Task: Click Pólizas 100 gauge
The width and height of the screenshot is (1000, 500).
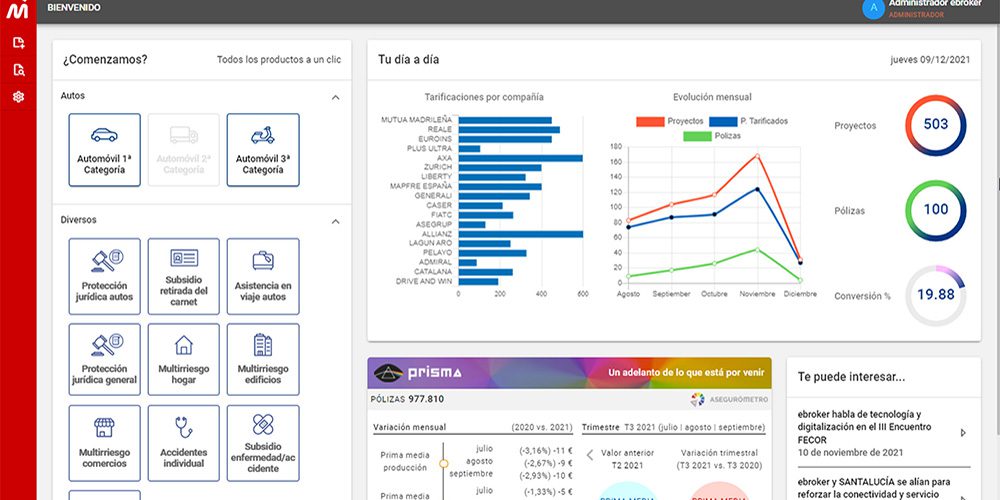Action: 936,210
